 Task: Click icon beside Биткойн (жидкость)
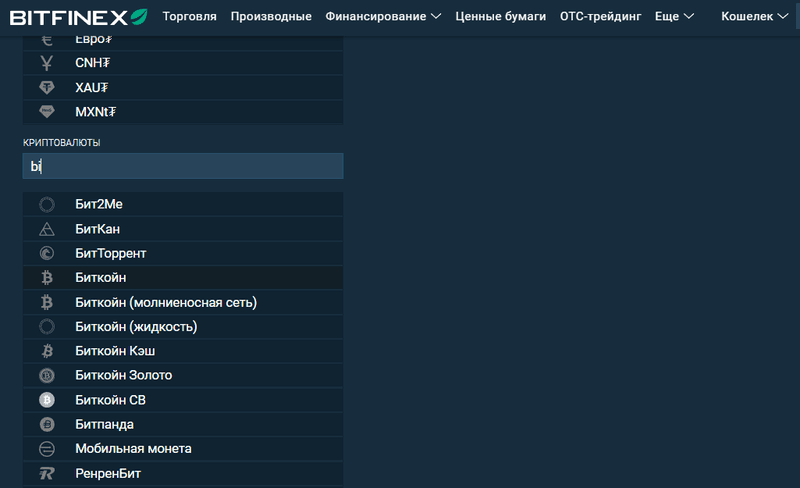coord(46,327)
